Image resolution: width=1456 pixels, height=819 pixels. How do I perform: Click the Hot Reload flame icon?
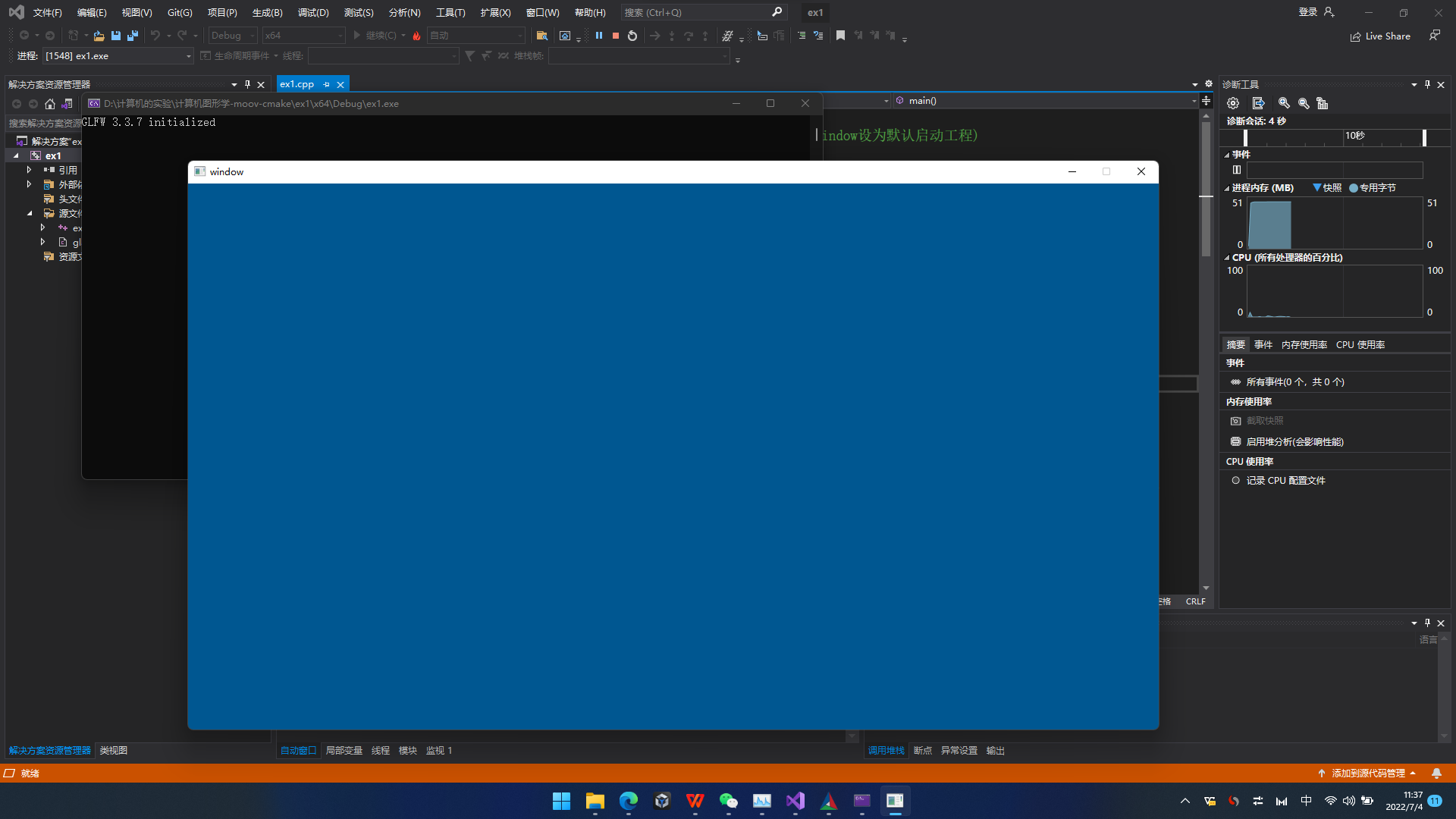416,36
